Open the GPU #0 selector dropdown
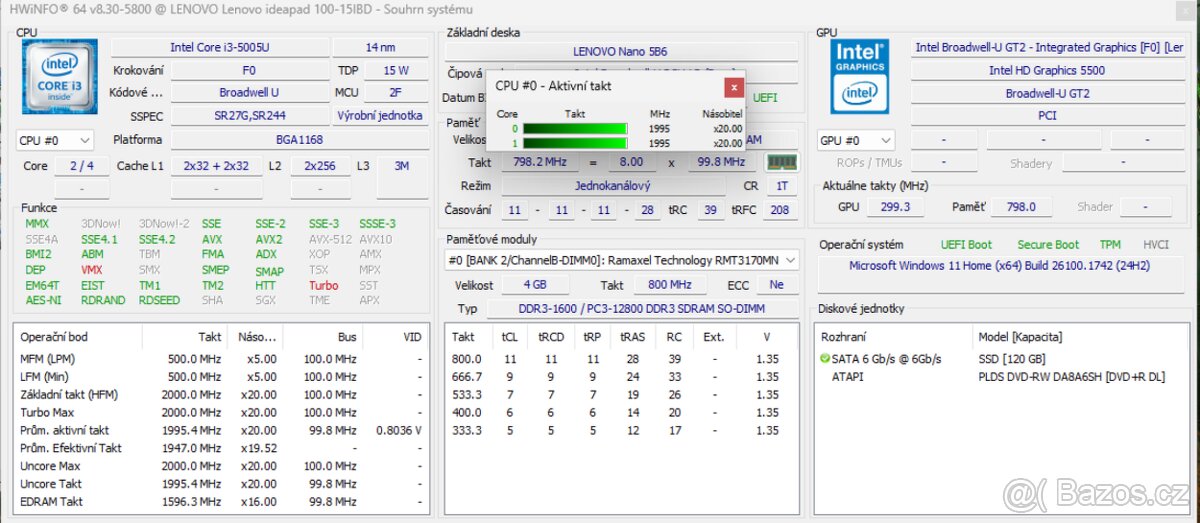Viewport: 1200px width, 523px height. pos(856,141)
